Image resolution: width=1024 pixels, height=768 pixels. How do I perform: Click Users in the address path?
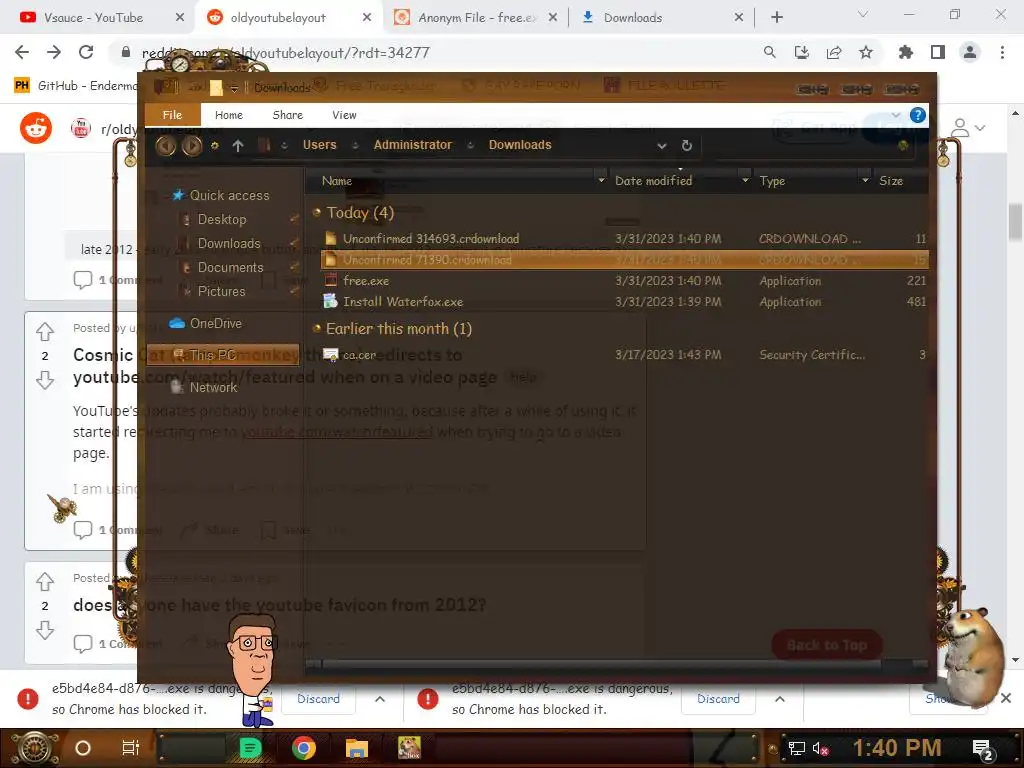319,145
